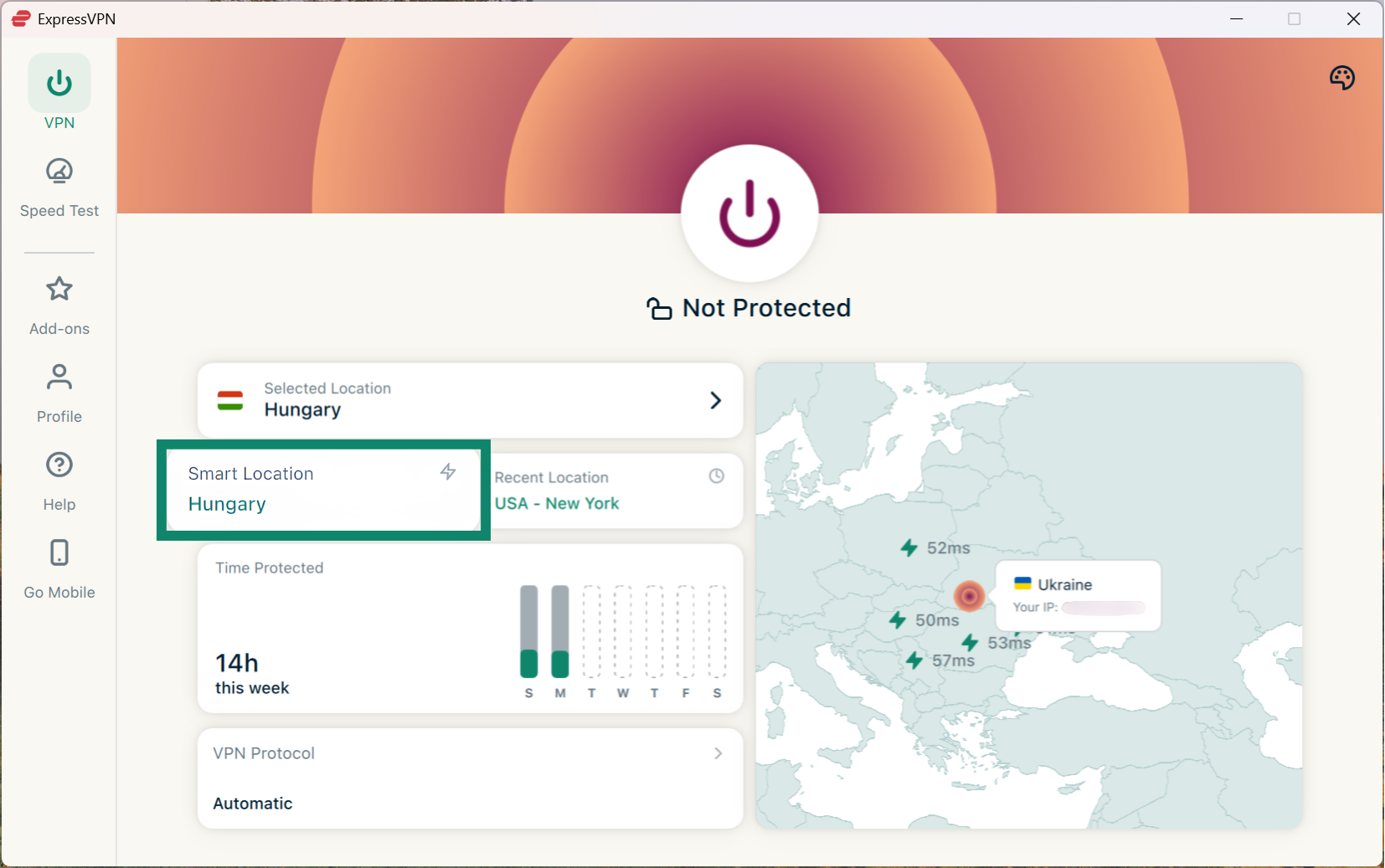1385x868 pixels.
Task: Connect to Recent Location USA - New York
Action: [617, 490]
